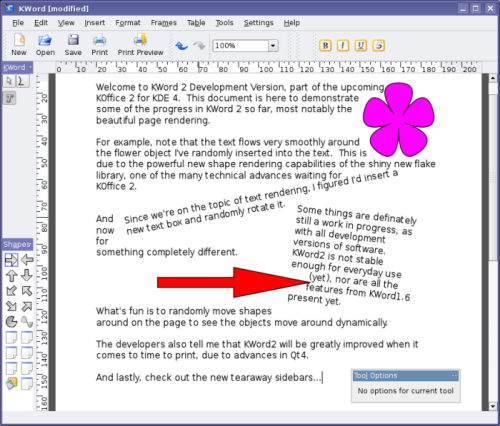Image resolution: width=500 pixels, height=426 pixels.
Task: Choose the left arrow shape
Action: (x=27, y=260)
